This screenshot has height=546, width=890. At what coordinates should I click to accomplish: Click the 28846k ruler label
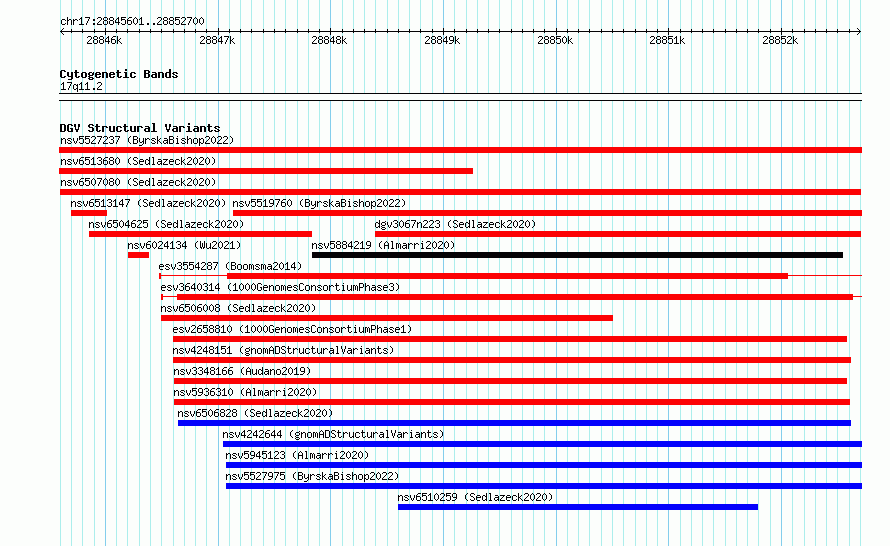coord(104,40)
